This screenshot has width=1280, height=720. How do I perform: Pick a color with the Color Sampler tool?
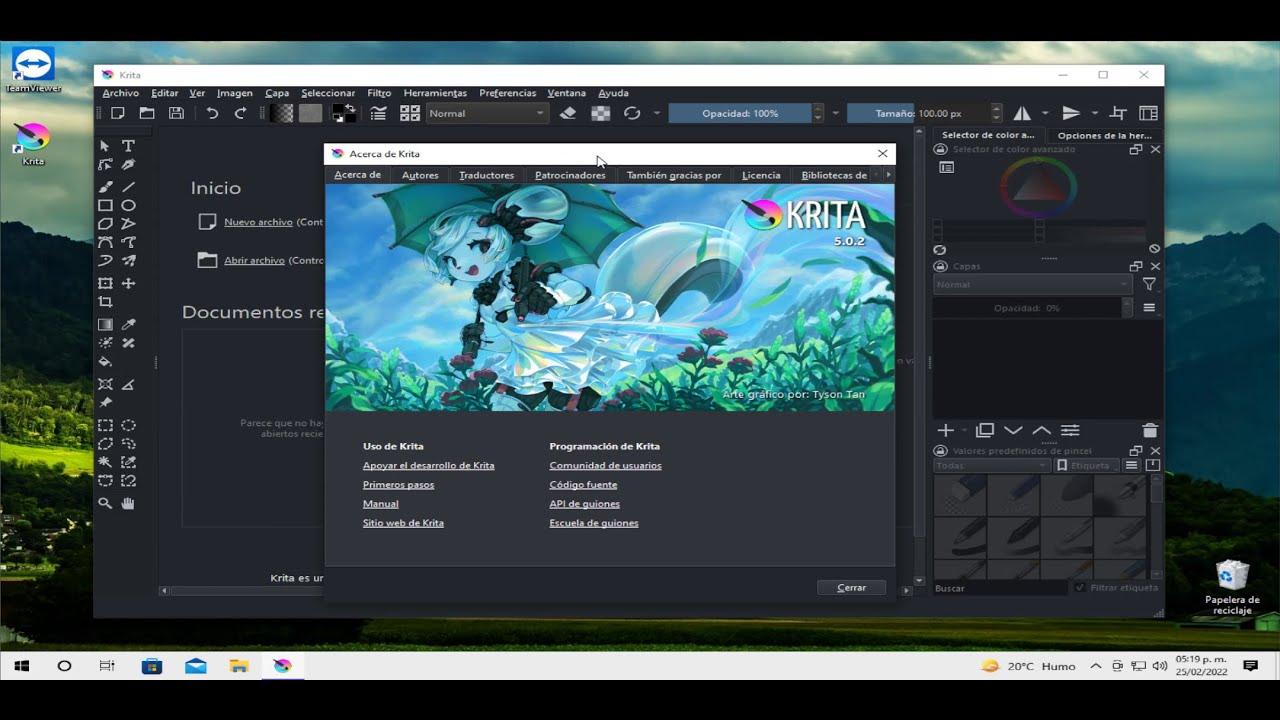(x=128, y=323)
